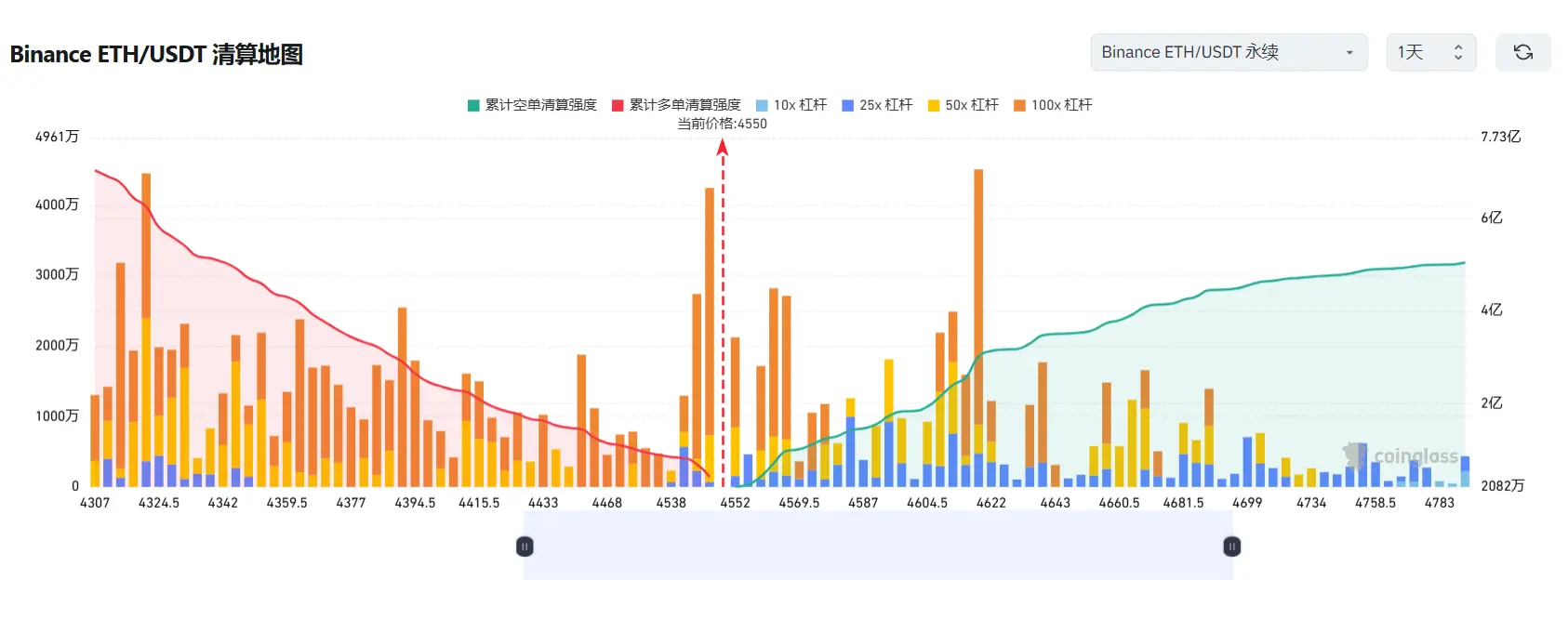Click the highlighted zoom range selection bar
1568x620 pixels.
coord(878,547)
